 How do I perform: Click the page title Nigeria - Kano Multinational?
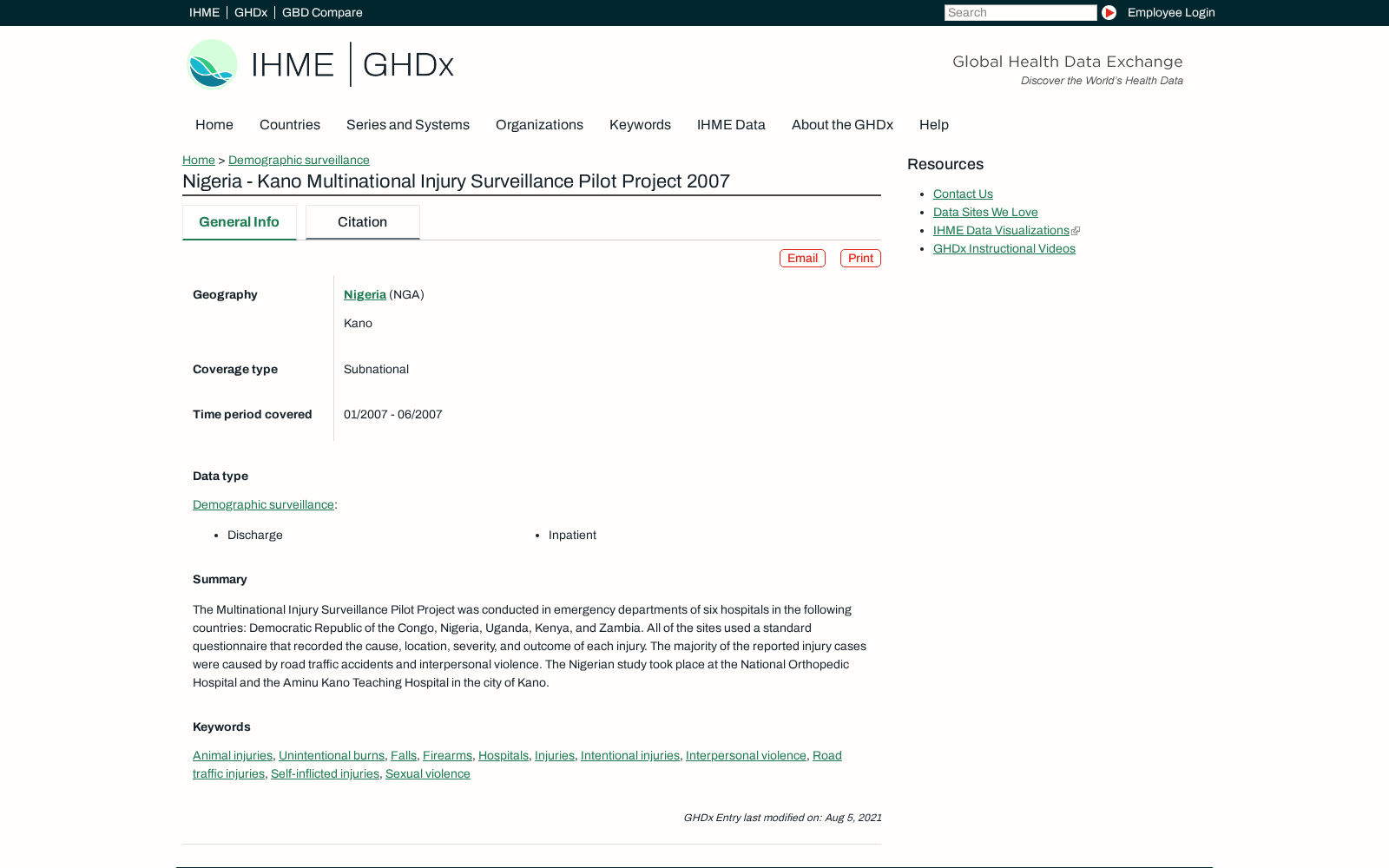(456, 181)
